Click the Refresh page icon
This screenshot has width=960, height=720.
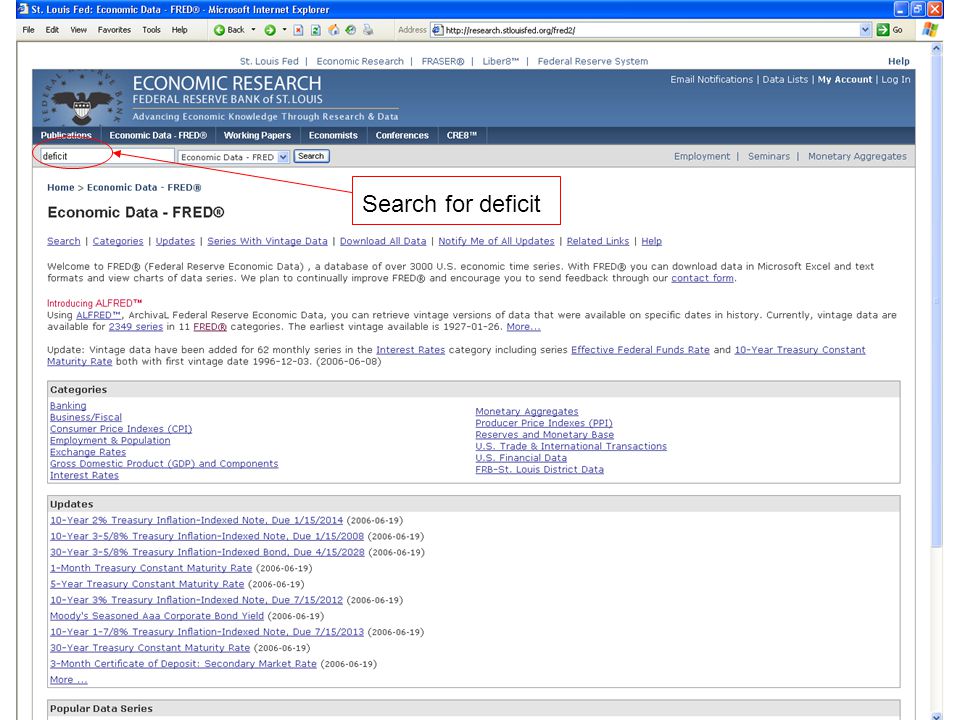click(316, 30)
